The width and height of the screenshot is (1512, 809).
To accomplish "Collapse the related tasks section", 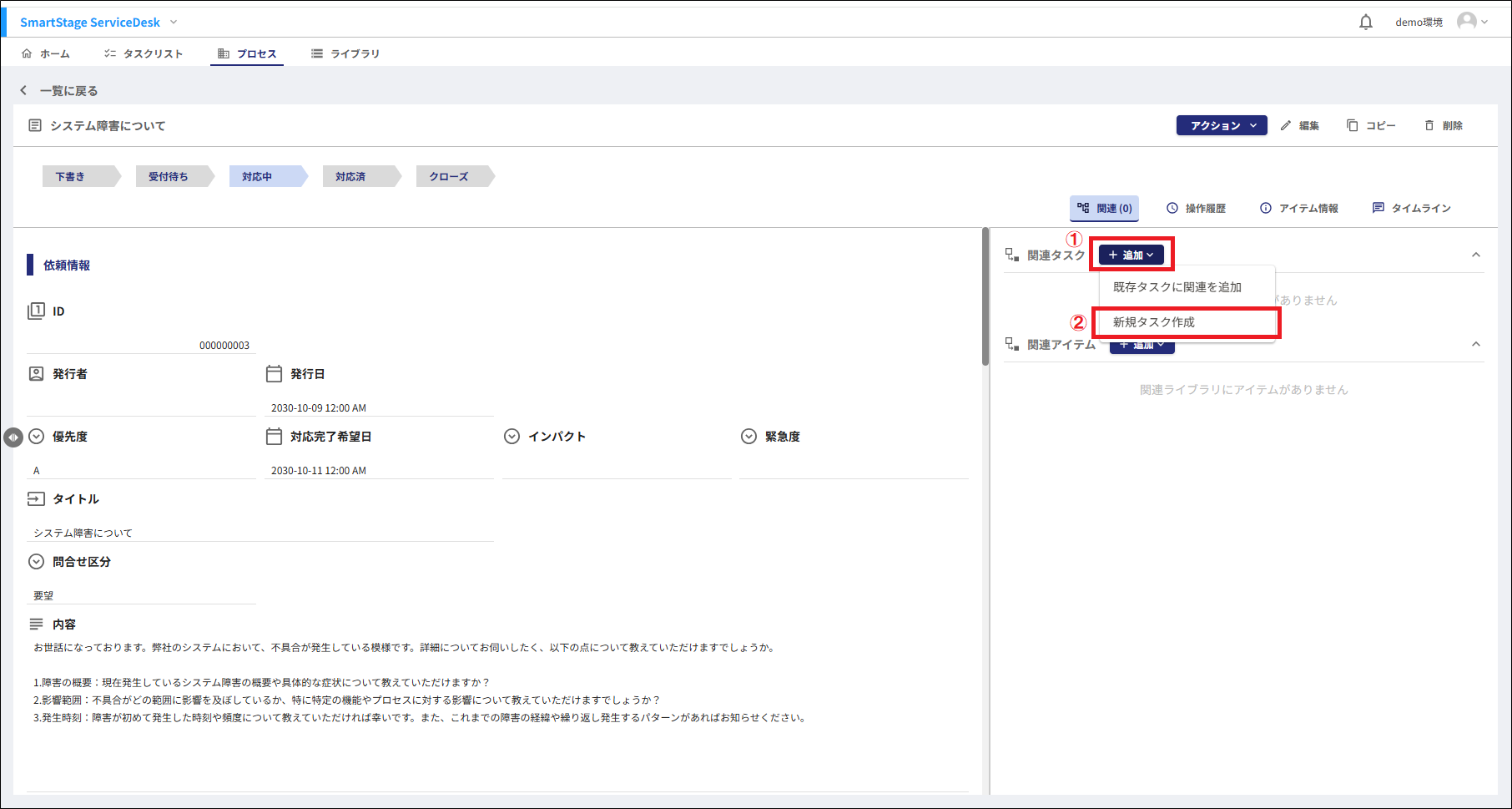I will click(1475, 255).
